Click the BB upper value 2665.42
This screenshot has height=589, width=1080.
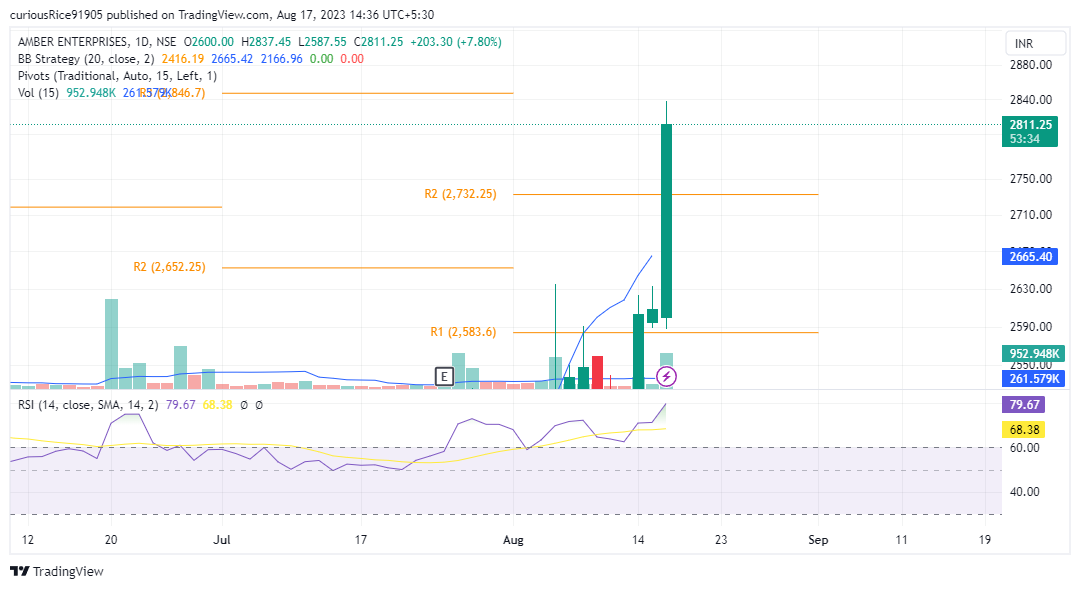pyautogui.click(x=232, y=59)
